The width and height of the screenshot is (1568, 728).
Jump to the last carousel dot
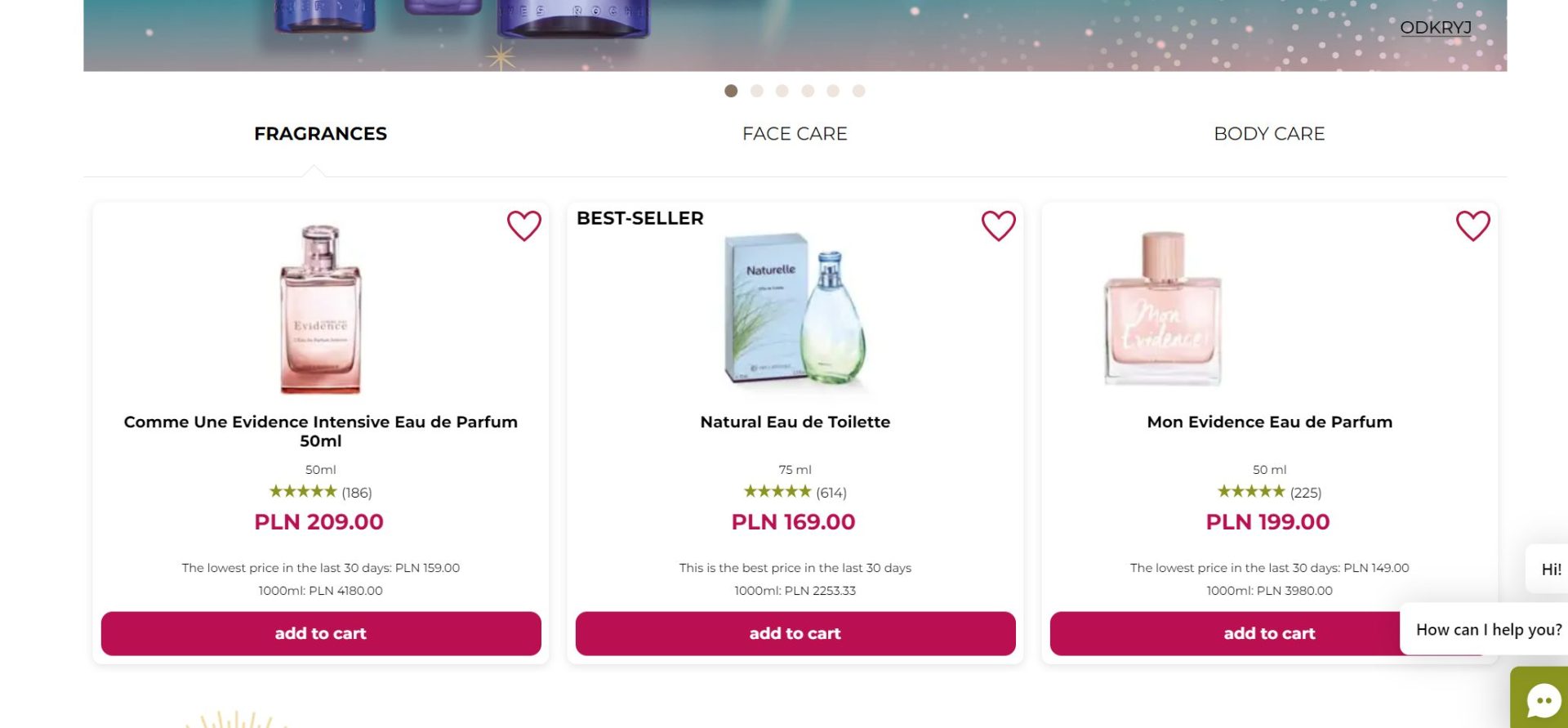(858, 91)
